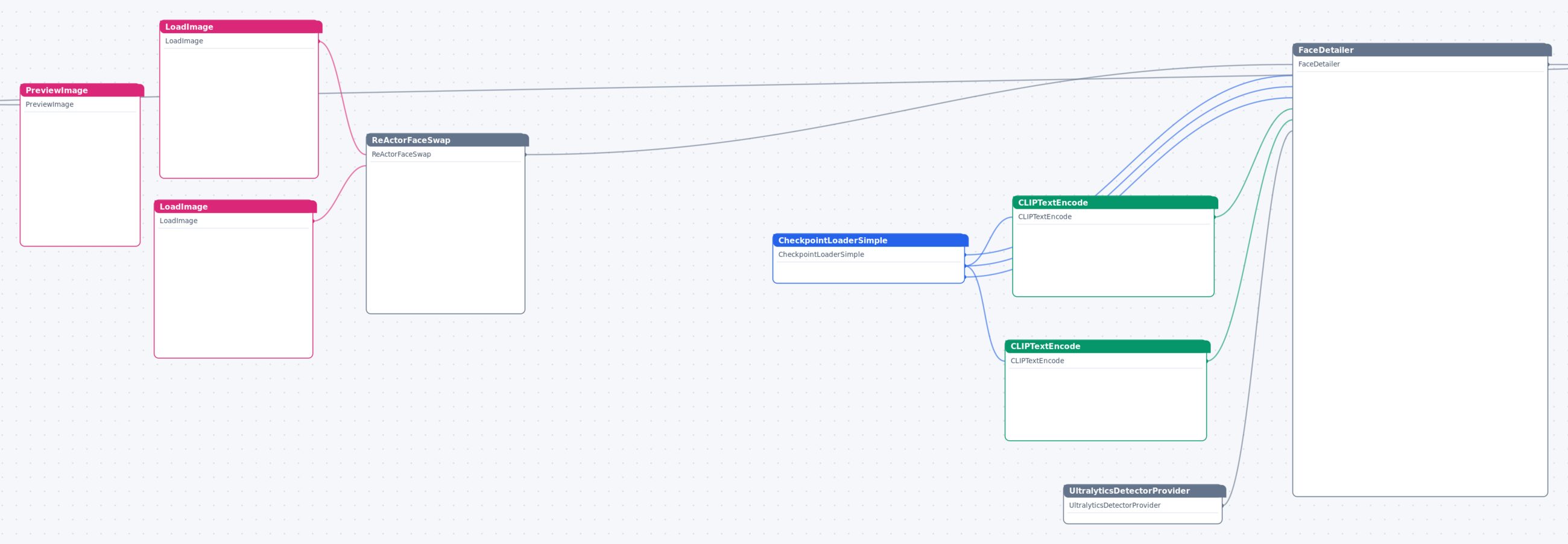Select the FaceDetailer node title bar
Screen dimensions: 1568x544
tap(1421, 50)
